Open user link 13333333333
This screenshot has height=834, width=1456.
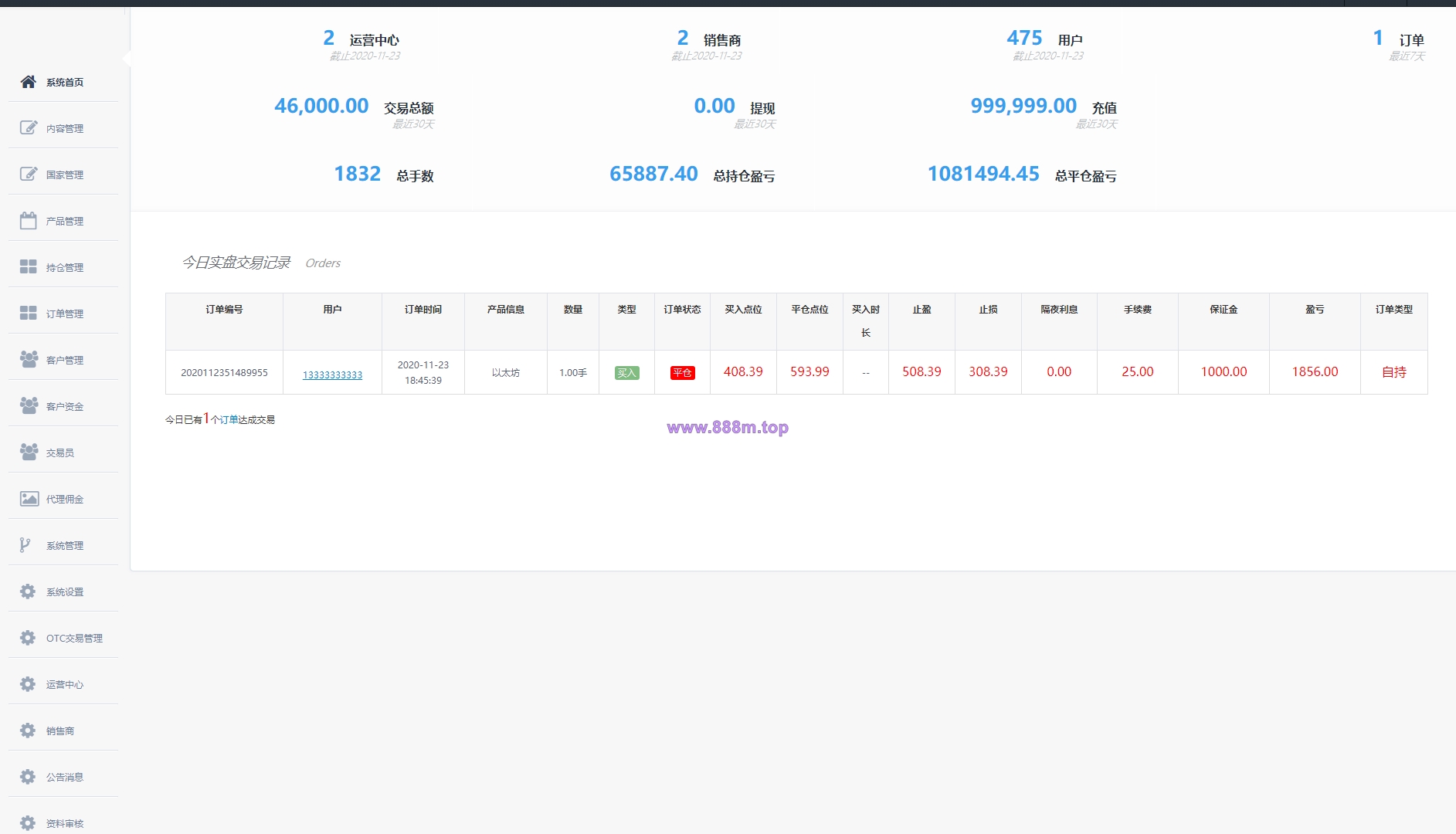pyautogui.click(x=332, y=375)
